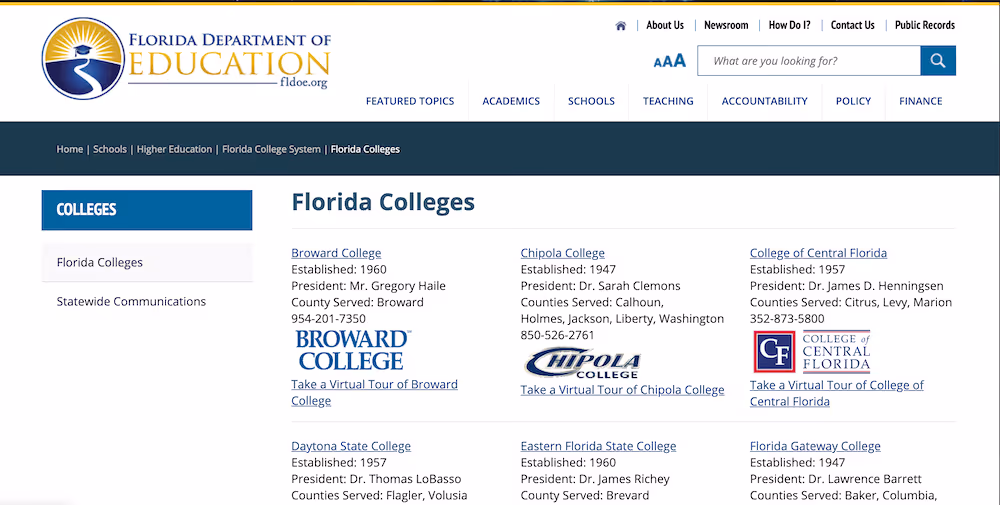The height and width of the screenshot is (505, 1000).
Task: Take a Virtual Tour of Chipola College
Action: pos(622,390)
